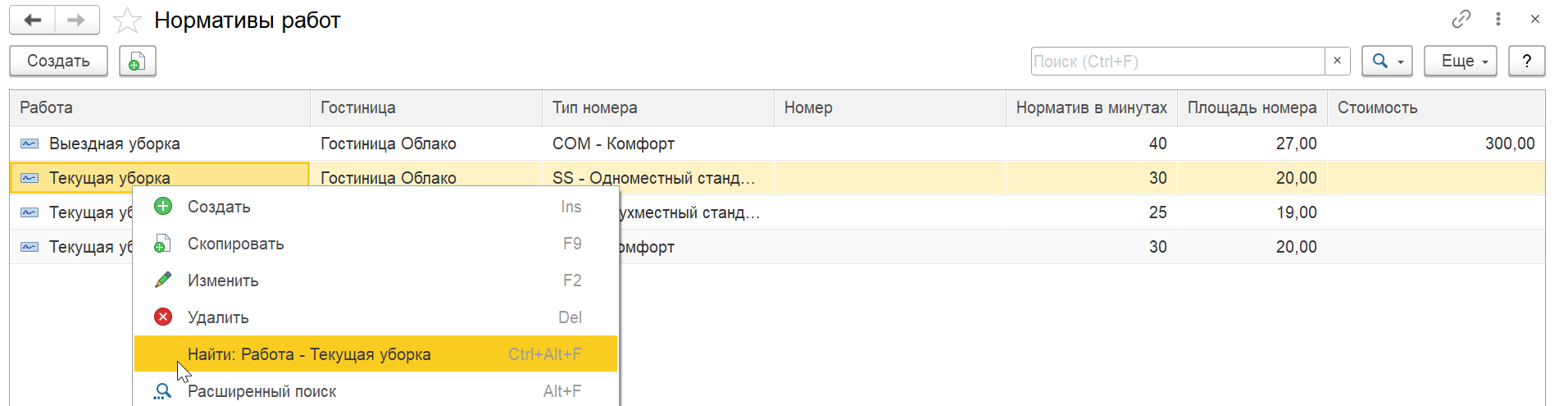Choose Изменить from the context menu
Image resolution: width=1568 pixels, height=406 pixels.
(223, 281)
